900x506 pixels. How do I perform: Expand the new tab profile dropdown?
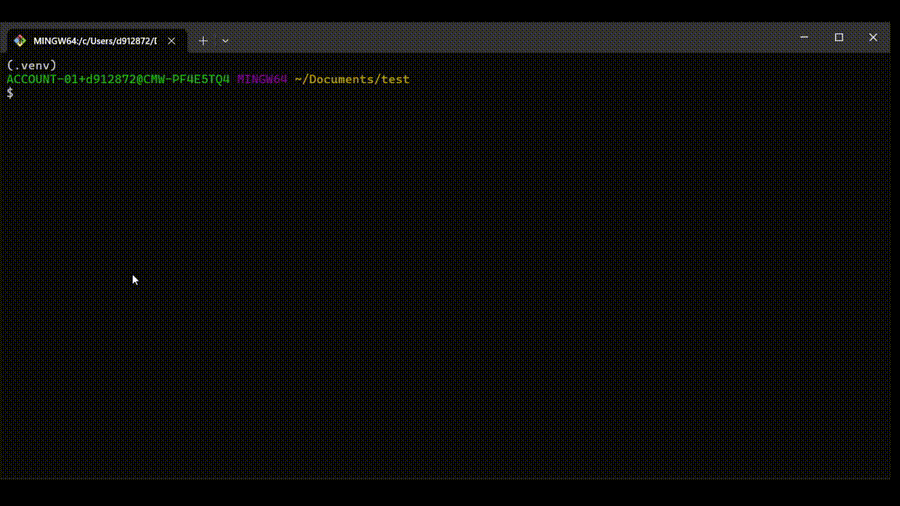coord(226,41)
